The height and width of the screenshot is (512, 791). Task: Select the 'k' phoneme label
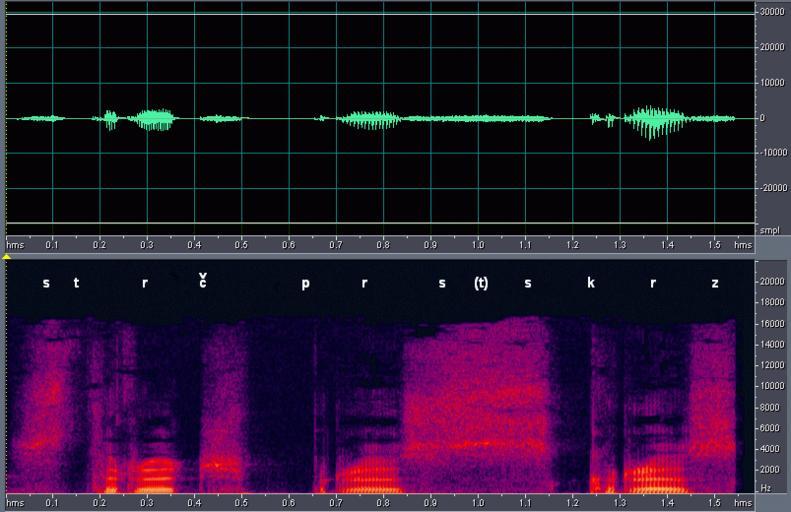click(591, 283)
